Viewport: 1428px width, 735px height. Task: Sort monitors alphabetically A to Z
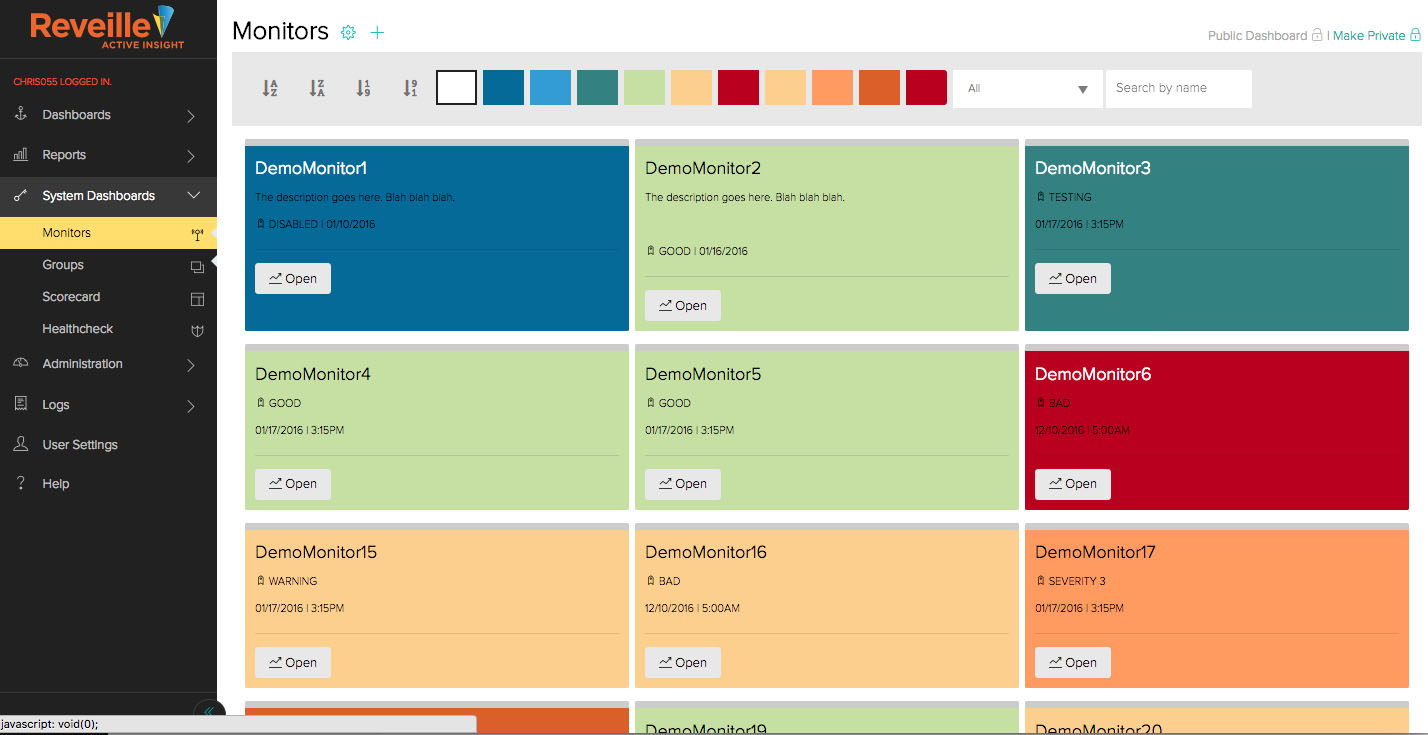click(x=270, y=88)
